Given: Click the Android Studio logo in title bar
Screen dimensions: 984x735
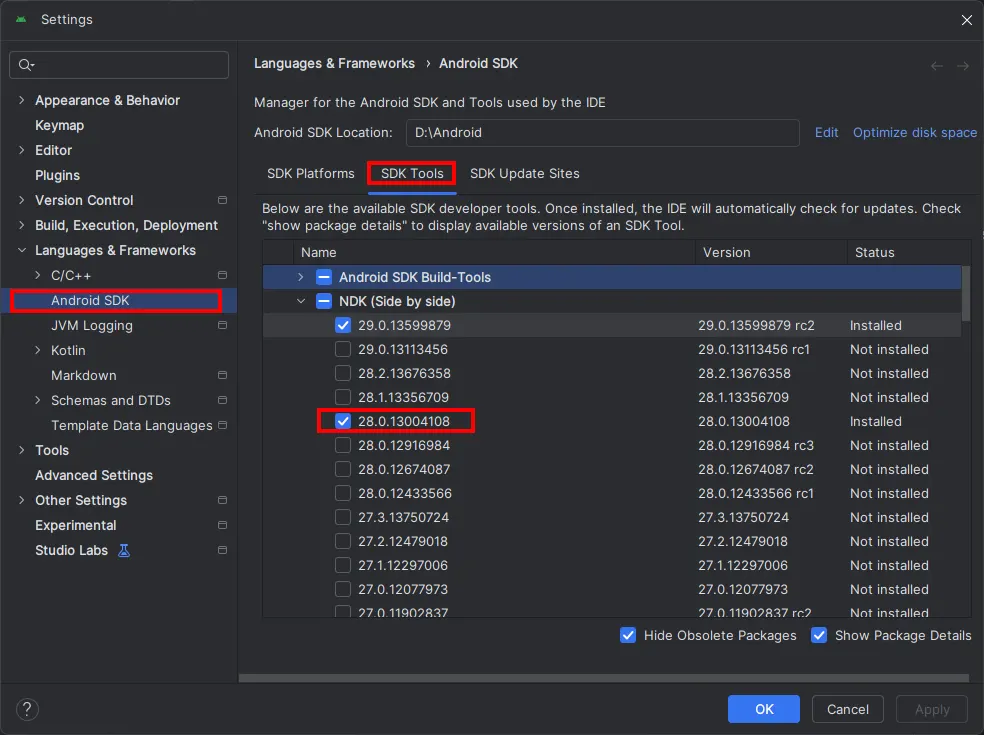Looking at the screenshot, I should coord(21,19).
